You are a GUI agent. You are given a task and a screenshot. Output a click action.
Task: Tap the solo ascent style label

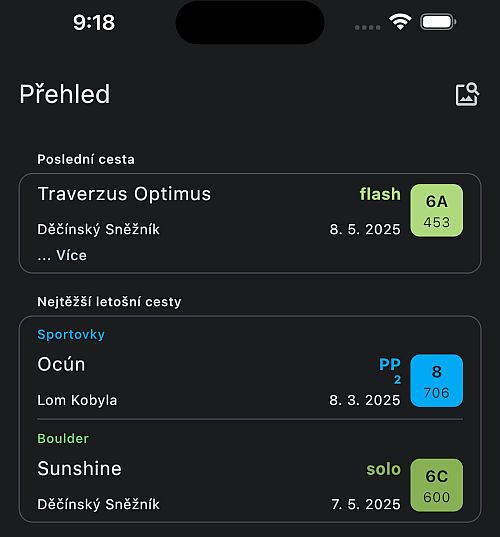[384, 469]
